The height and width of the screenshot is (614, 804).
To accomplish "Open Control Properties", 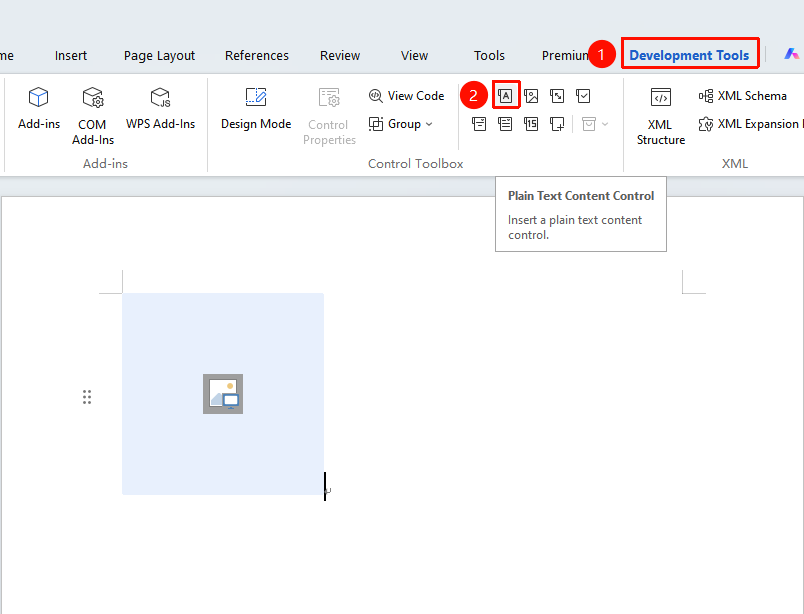I will pyautogui.click(x=329, y=115).
